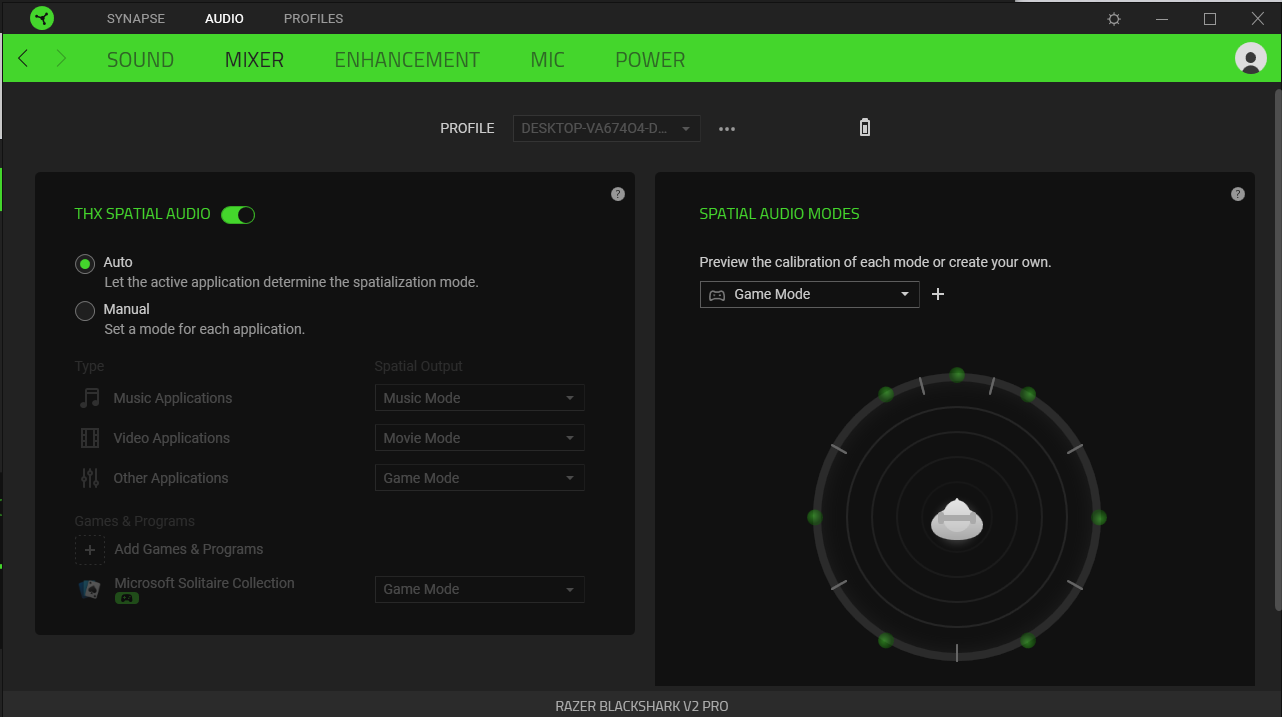Go forward with the right arrow
Screen dimensions: 1282x717
[x=61, y=59]
